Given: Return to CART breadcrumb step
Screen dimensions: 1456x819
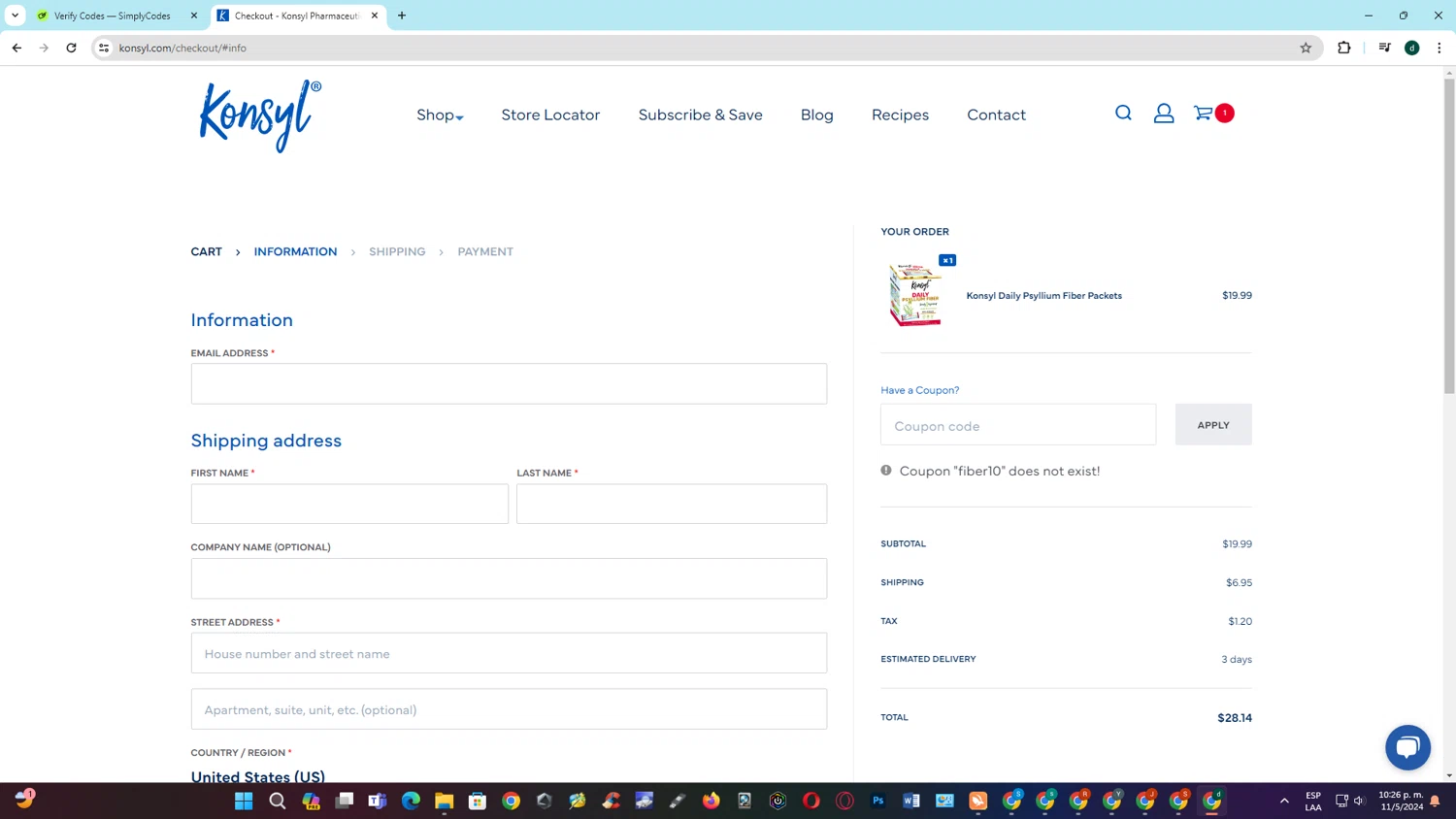Looking at the screenshot, I should click(206, 251).
